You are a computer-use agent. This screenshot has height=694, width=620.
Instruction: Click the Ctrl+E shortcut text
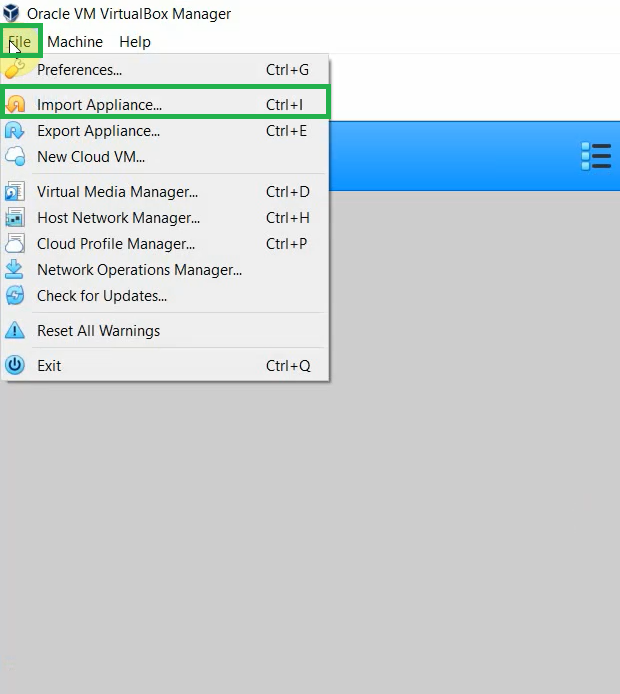(x=286, y=131)
